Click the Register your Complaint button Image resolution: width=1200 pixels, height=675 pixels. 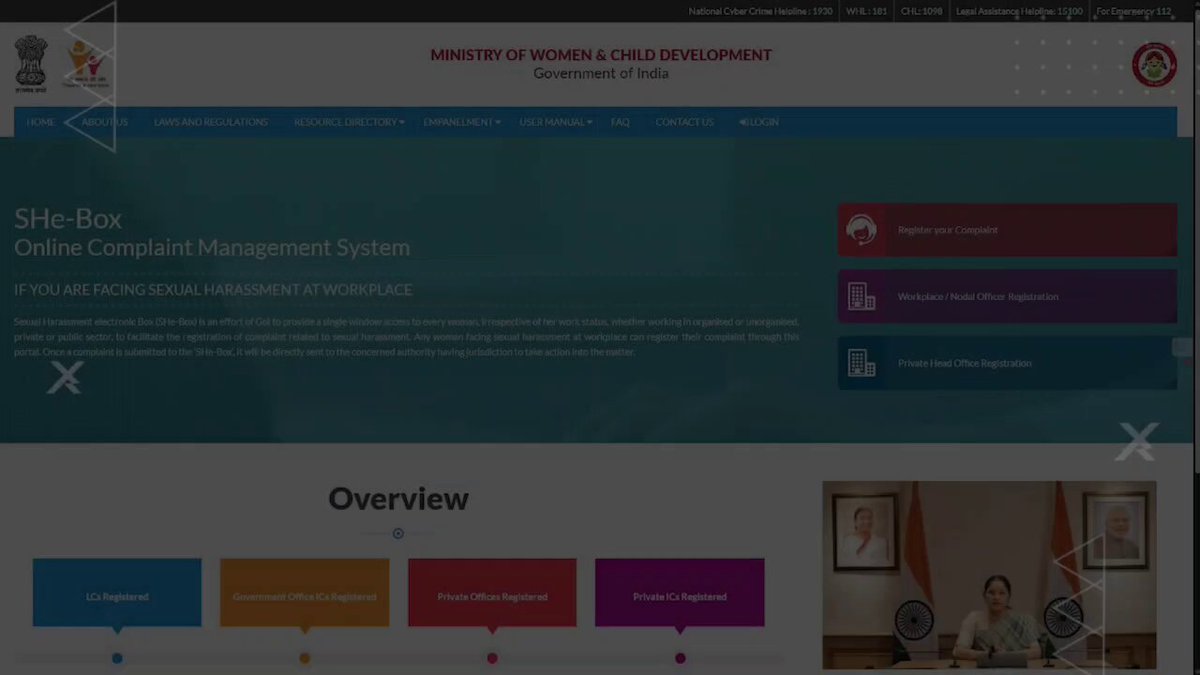[x=1007, y=230]
